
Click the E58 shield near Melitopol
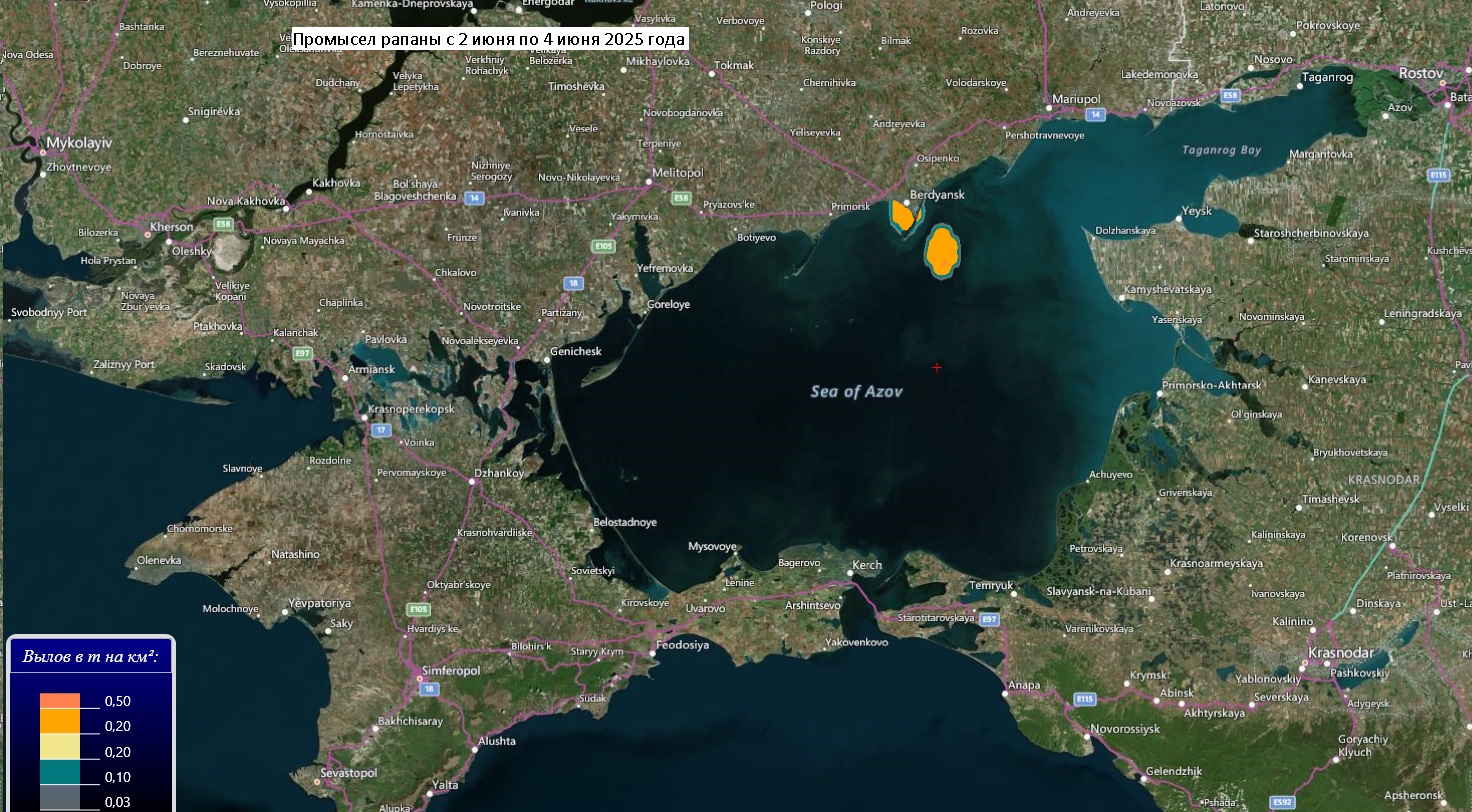pyautogui.click(x=681, y=197)
